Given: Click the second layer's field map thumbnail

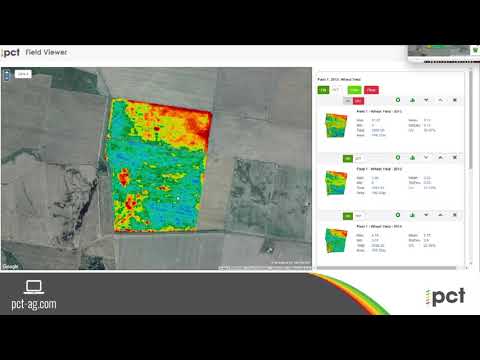Looking at the screenshot, I should click(336, 183).
